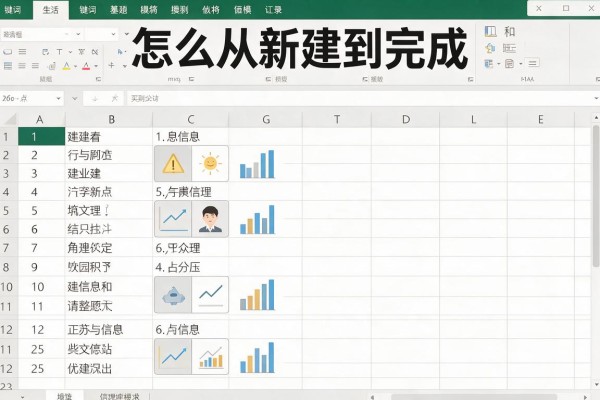
Task: Click the blue robot spaceship icon
Action: [x=173, y=295]
